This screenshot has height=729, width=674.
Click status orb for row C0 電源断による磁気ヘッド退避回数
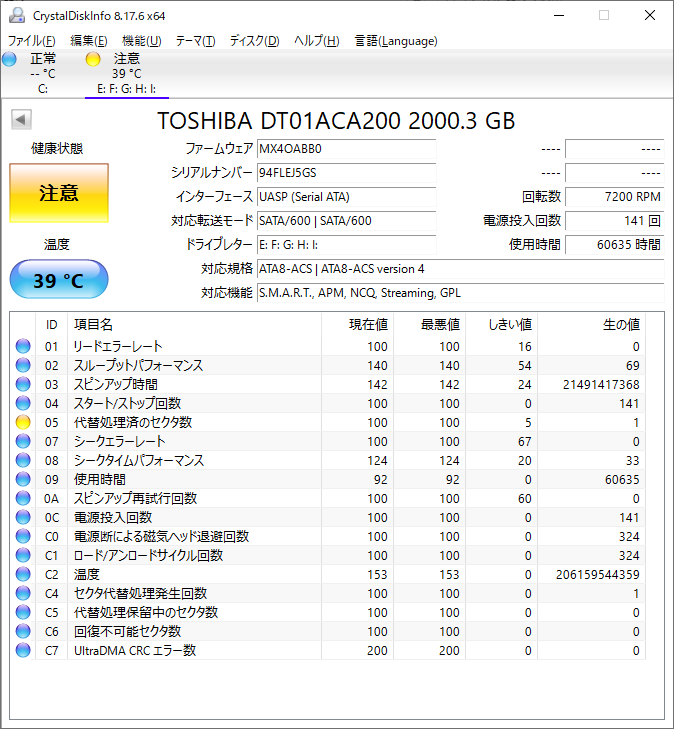point(23,537)
